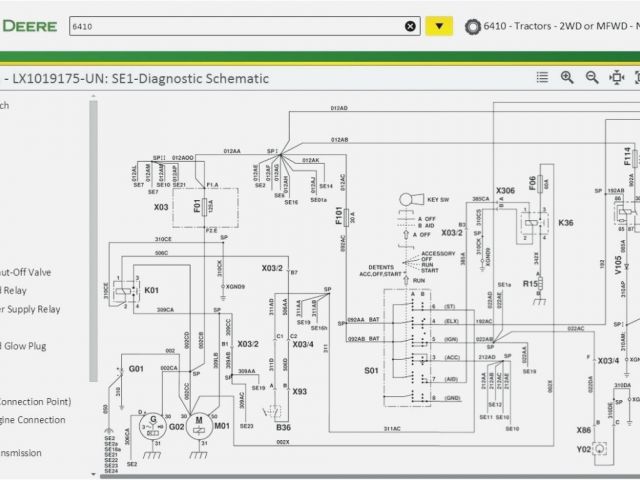The width and height of the screenshot is (640, 480).
Task: Click the S01 key switch on schematic
Action: click(x=372, y=371)
